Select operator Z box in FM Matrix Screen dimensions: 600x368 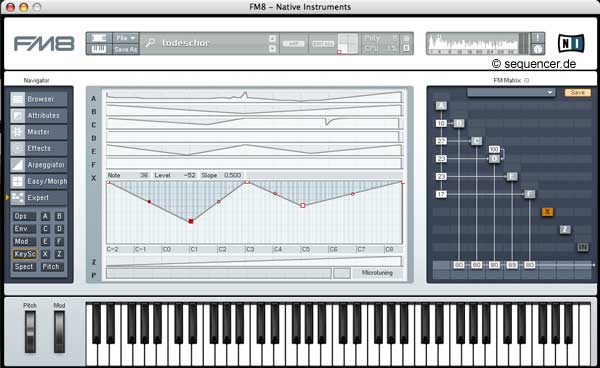coord(565,229)
